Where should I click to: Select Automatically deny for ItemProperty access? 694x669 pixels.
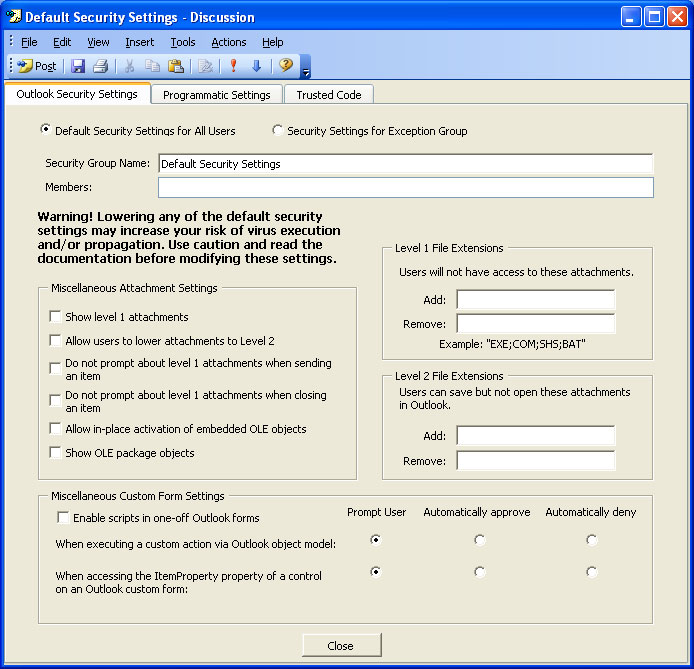point(591,572)
